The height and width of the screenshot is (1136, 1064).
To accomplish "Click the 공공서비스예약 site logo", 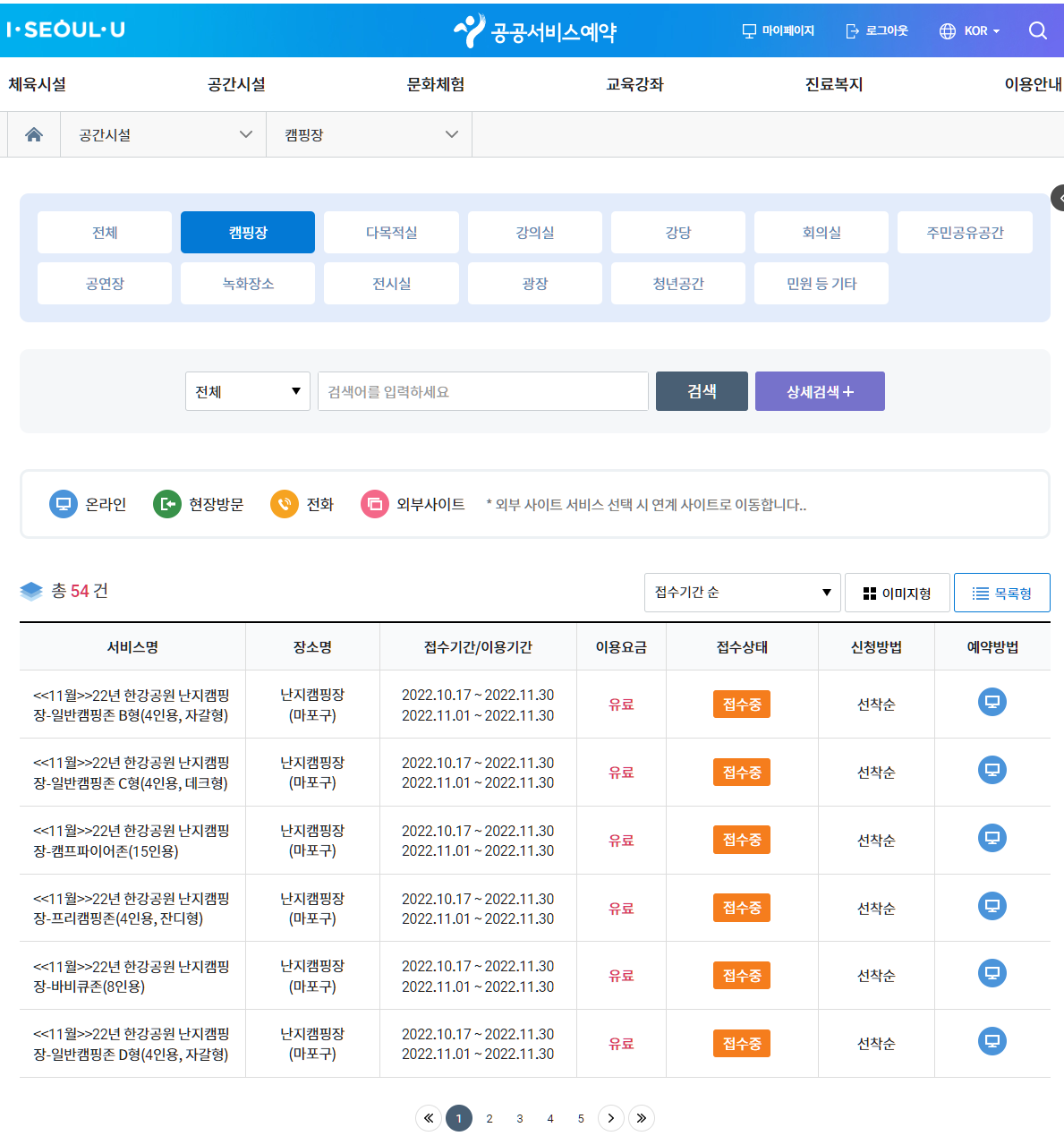I will tap(535, 31).
